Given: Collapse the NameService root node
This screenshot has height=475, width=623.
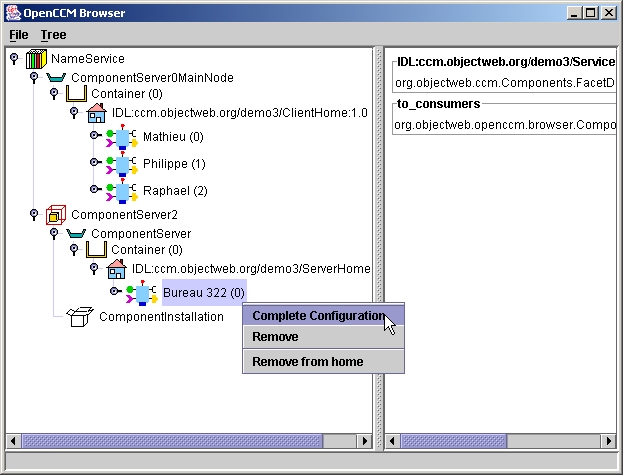Looking at the screenshot, I should (14, 59).
